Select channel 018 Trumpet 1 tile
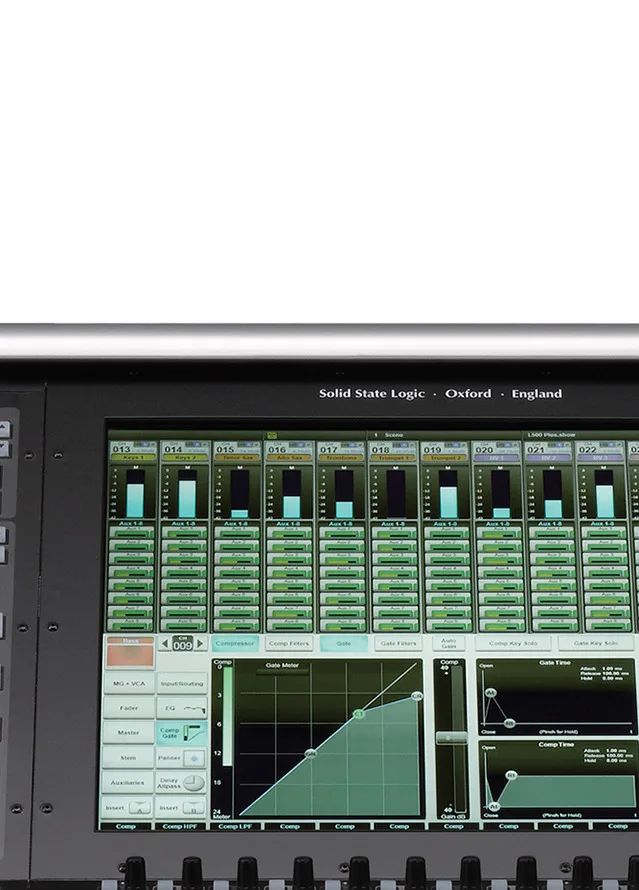The width and height of the screenshot is (639, 890). 393,452
